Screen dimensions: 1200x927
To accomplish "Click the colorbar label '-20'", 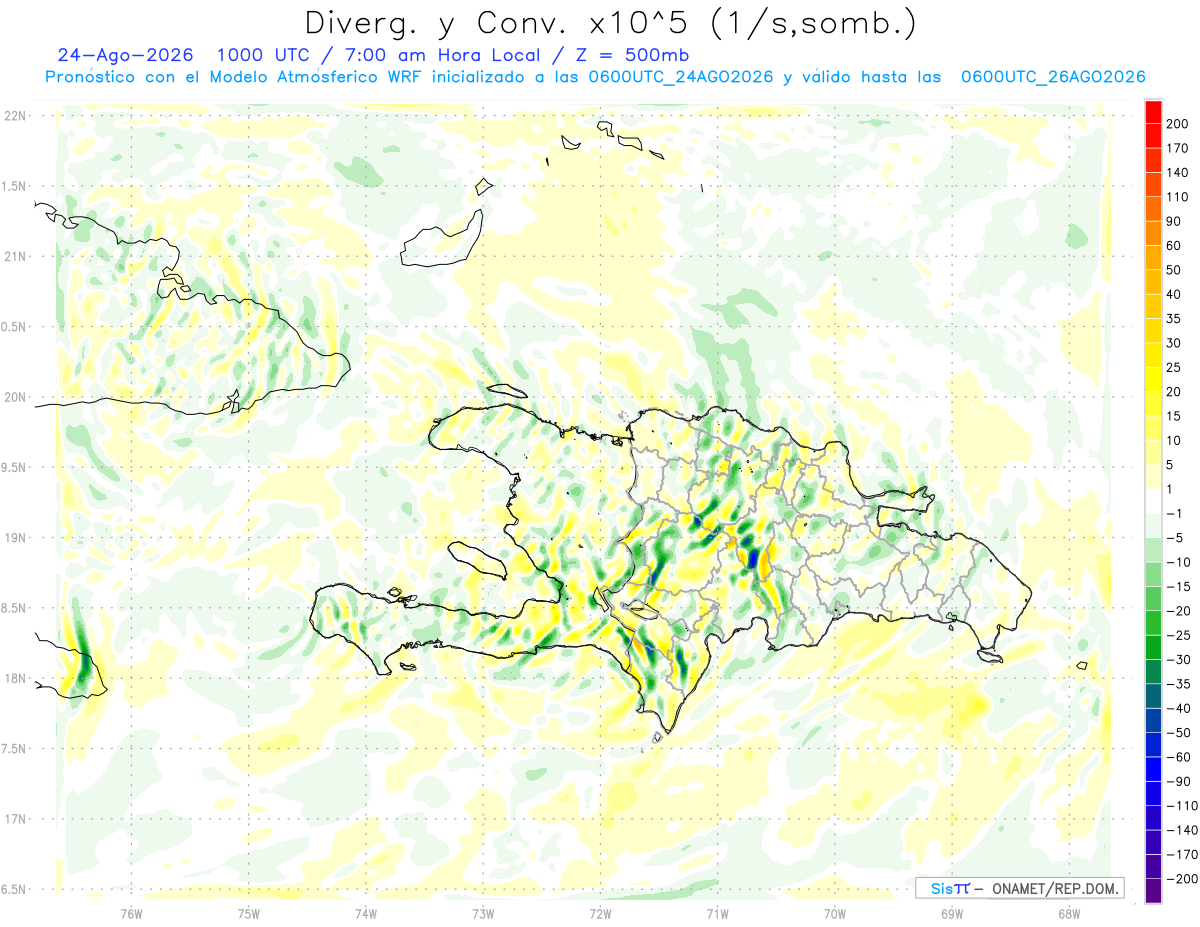I will pos(1181,611).
